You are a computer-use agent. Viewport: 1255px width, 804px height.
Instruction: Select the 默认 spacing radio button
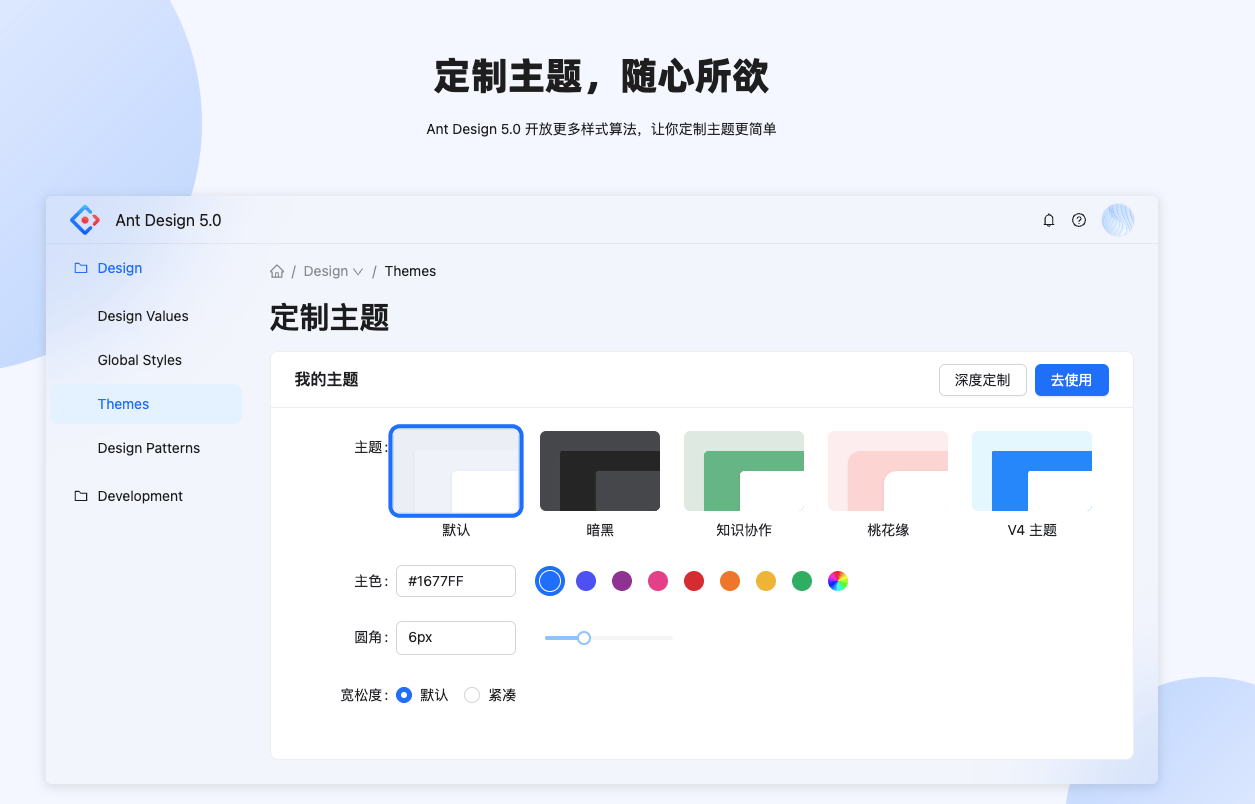(x=404, y=695)
